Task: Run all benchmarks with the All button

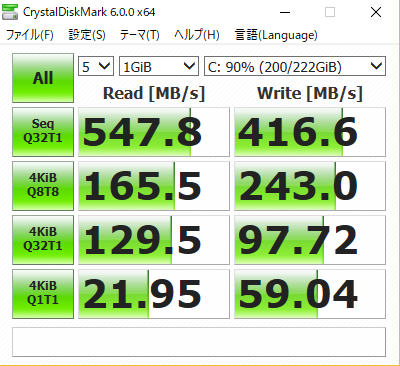Action: point(43,78)
